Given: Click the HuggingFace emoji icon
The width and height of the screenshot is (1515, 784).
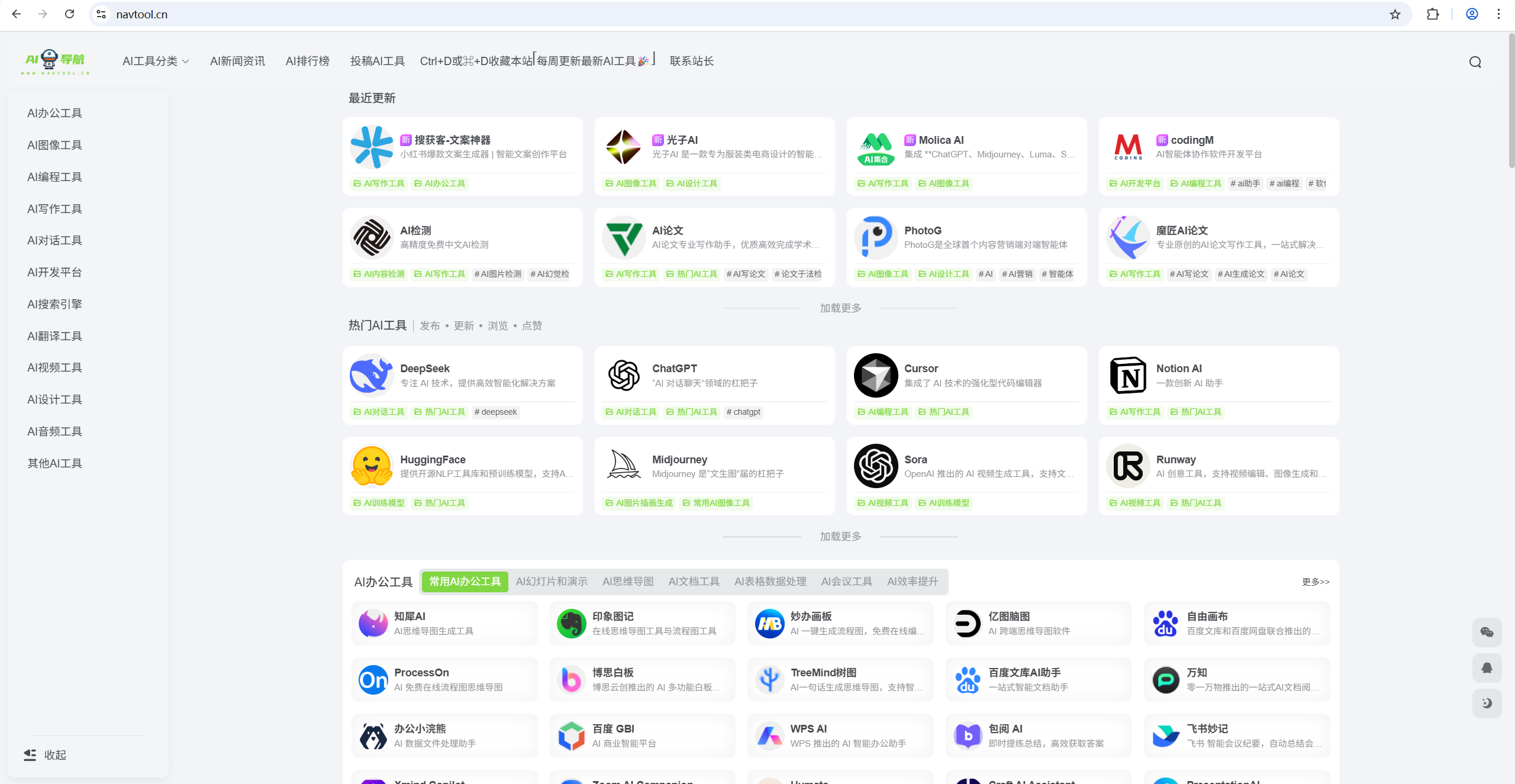Looking at the screenshot, I should (371, 466).
